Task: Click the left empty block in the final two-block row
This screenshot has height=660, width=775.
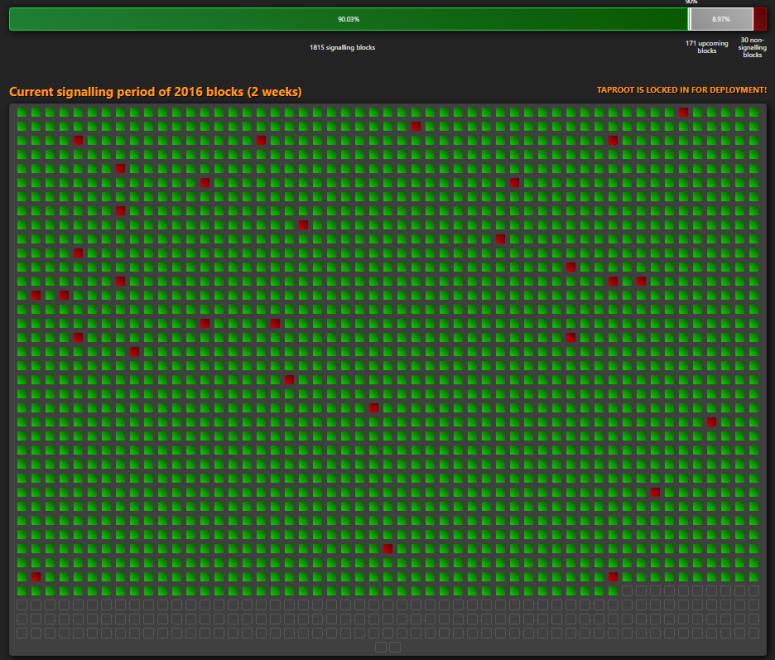Action: click(x=380, y=647)
